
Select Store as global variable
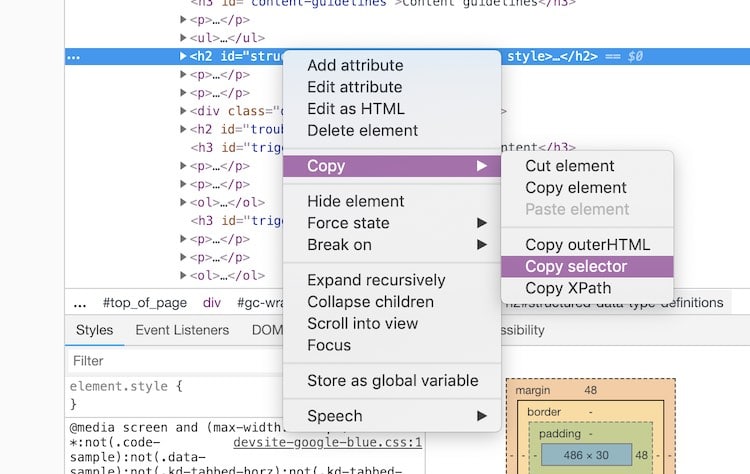tap(392, 381)
